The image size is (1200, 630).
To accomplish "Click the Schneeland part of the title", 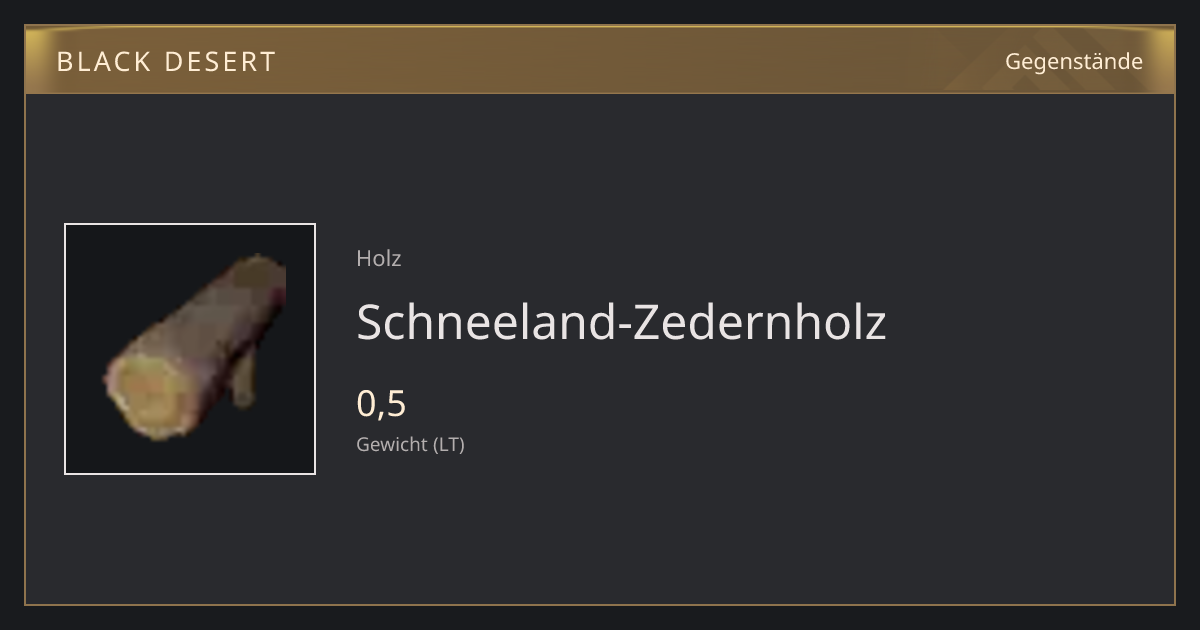I will tap(486, 322).
